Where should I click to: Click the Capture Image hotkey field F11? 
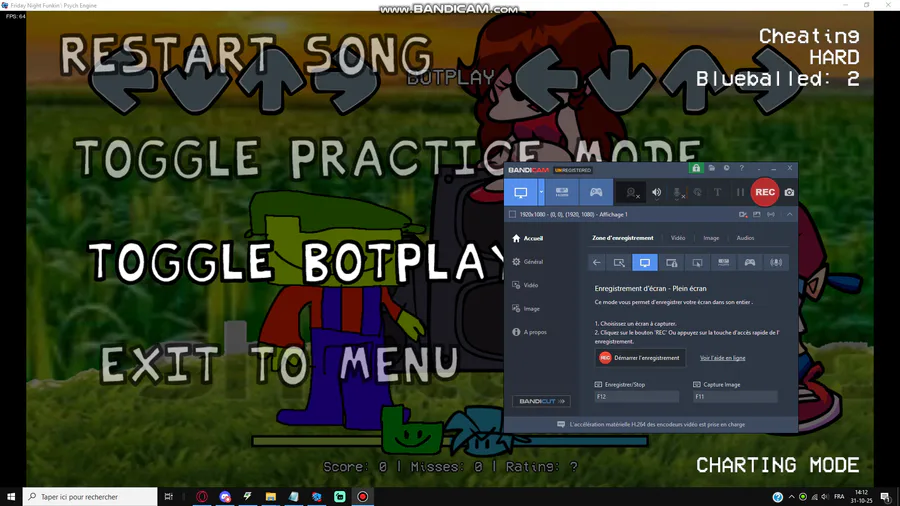point(735,396)
